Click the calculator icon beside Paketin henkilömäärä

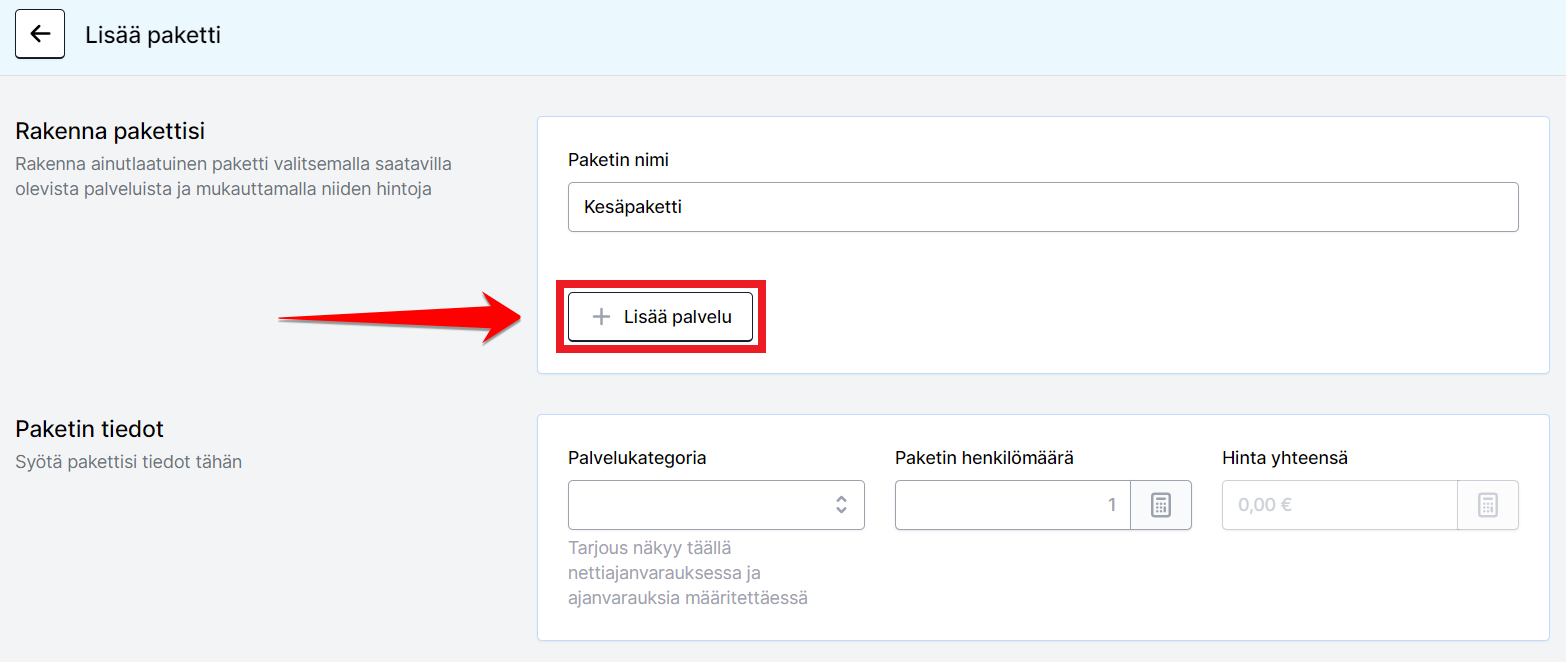(1161, 505)
